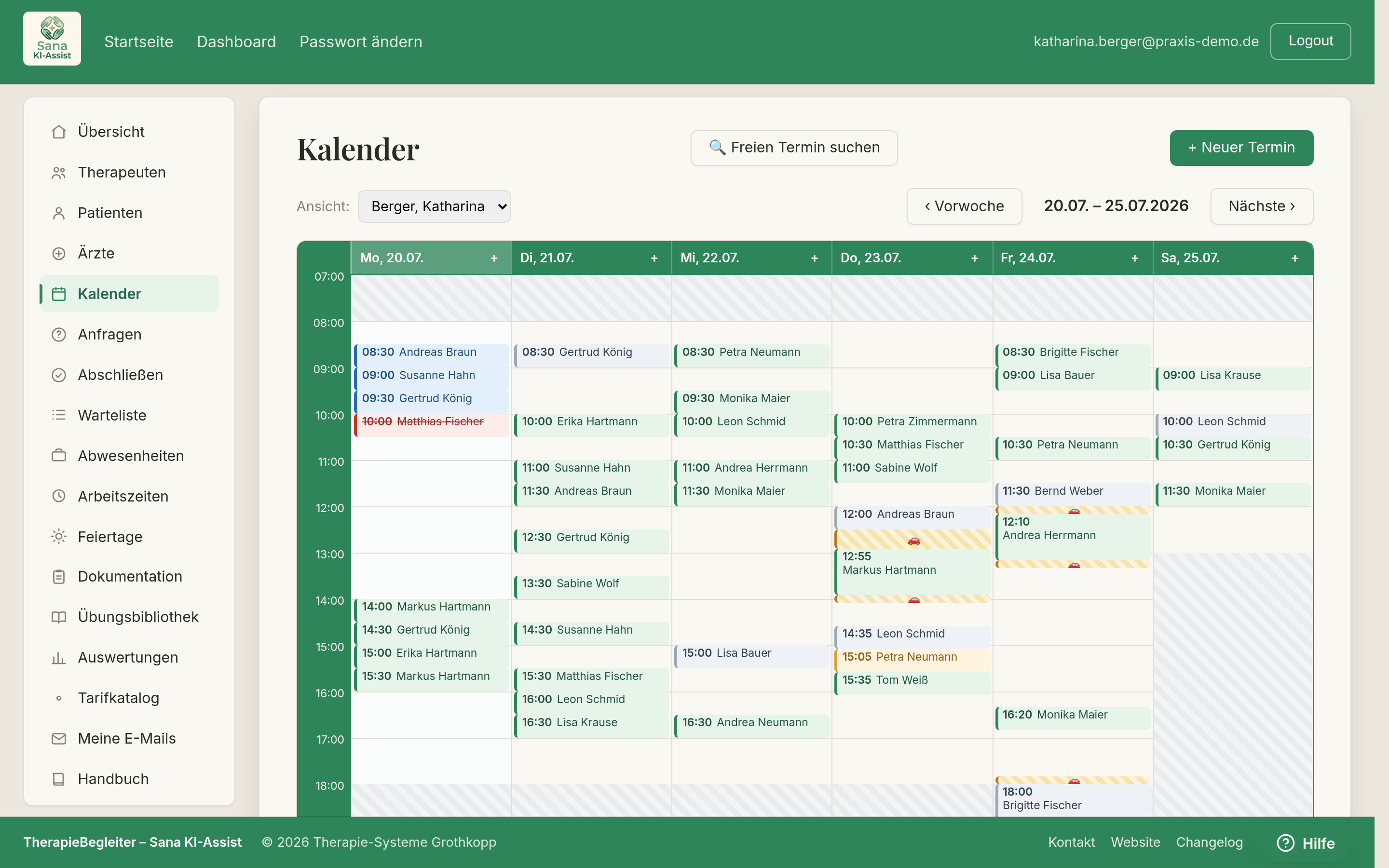Click the + Neuer Termin button
Viewport: 1389px width, 868px height.
coord(1241,148)
